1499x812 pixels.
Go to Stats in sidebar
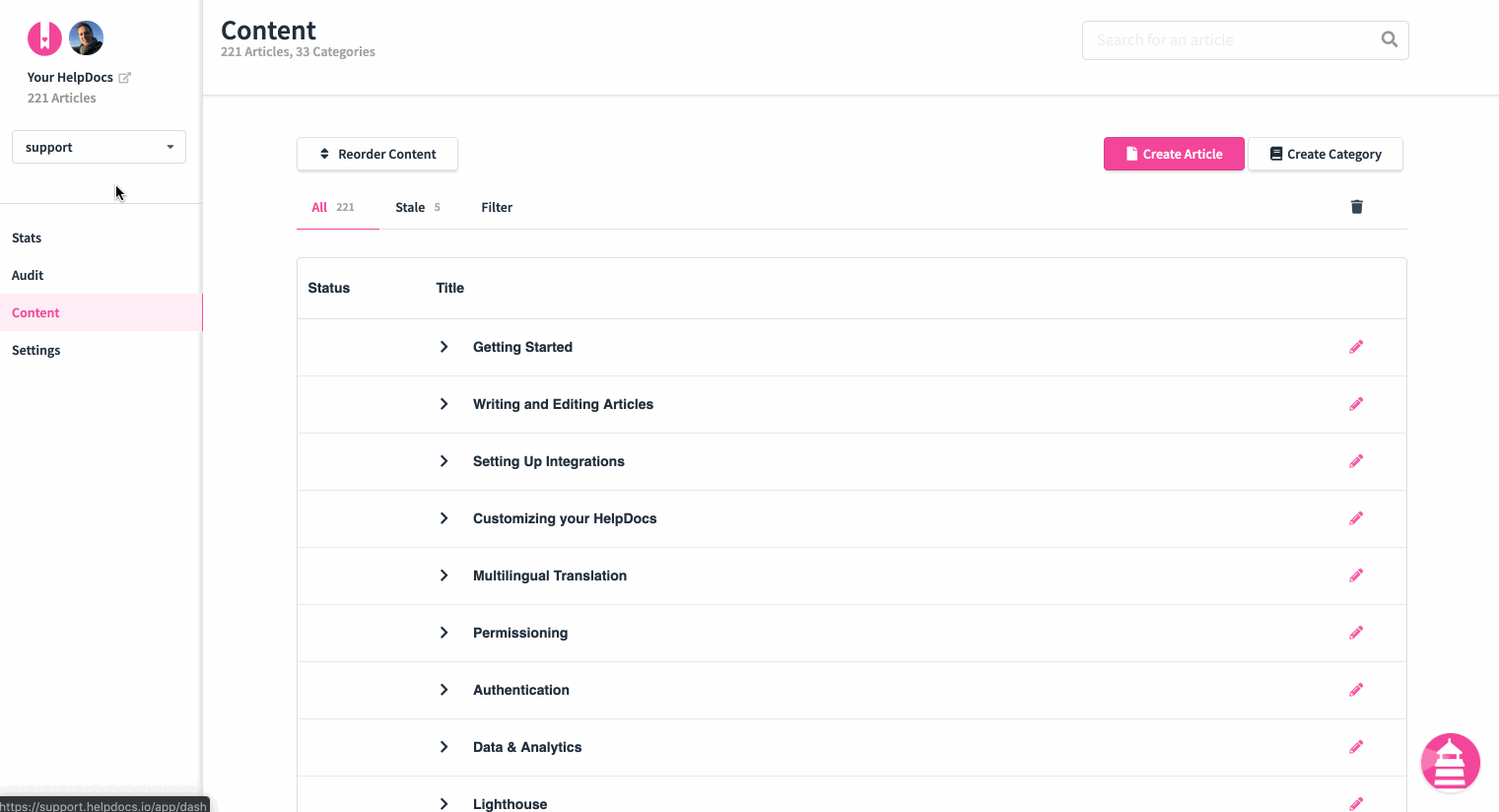[x=27, y=237]
